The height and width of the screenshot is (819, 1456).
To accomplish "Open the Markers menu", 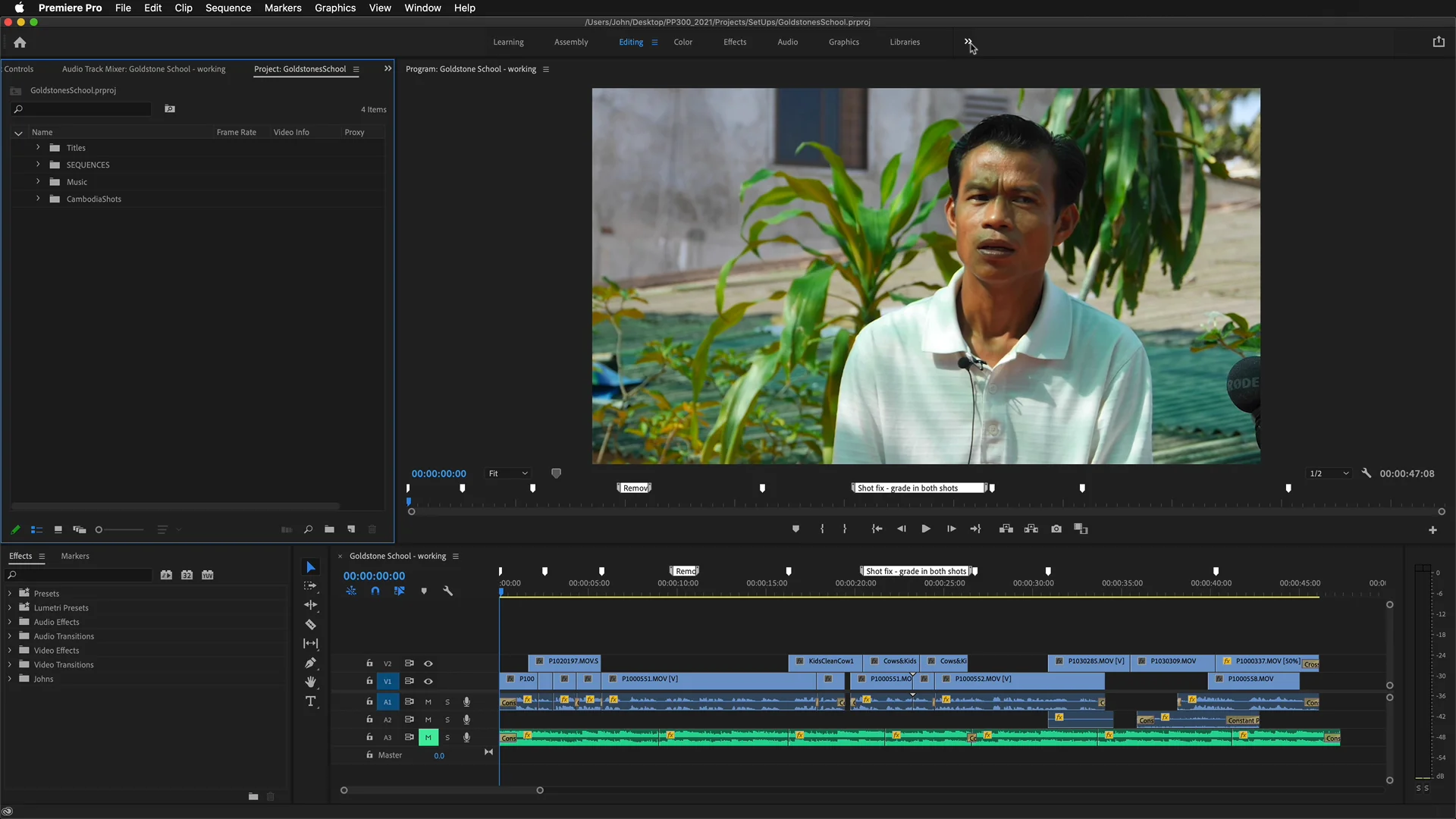I will (x=283, y=8).
